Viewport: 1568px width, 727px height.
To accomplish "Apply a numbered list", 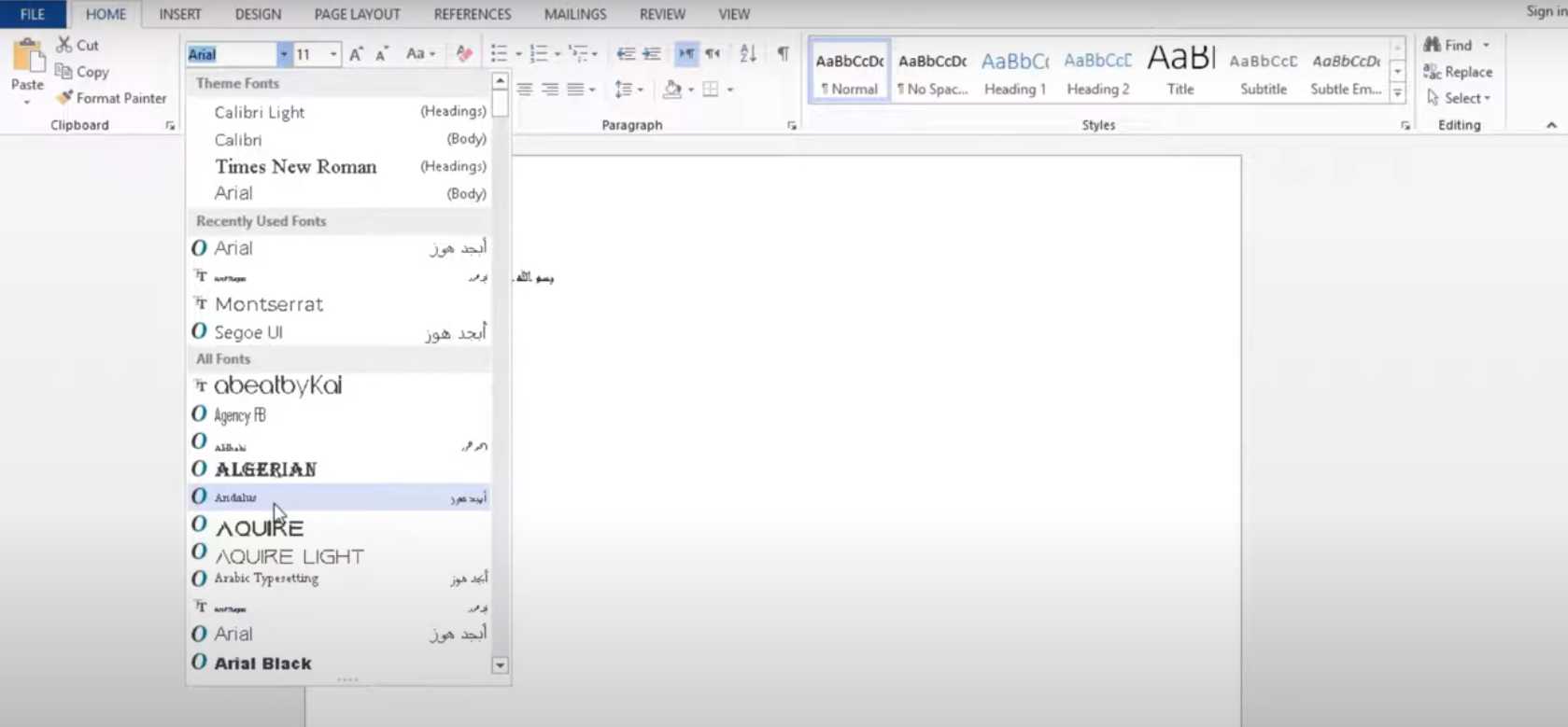I will pyautogui.click(x=539, y=54).
